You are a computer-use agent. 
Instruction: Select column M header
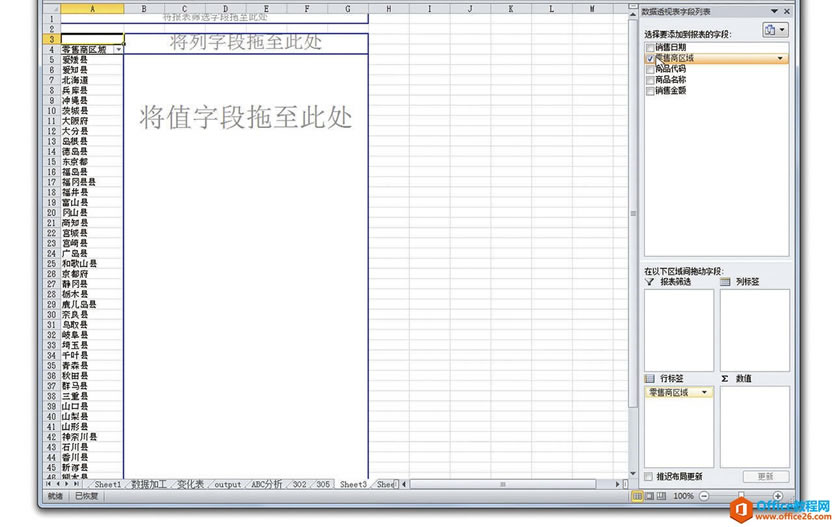coord(592,9)
